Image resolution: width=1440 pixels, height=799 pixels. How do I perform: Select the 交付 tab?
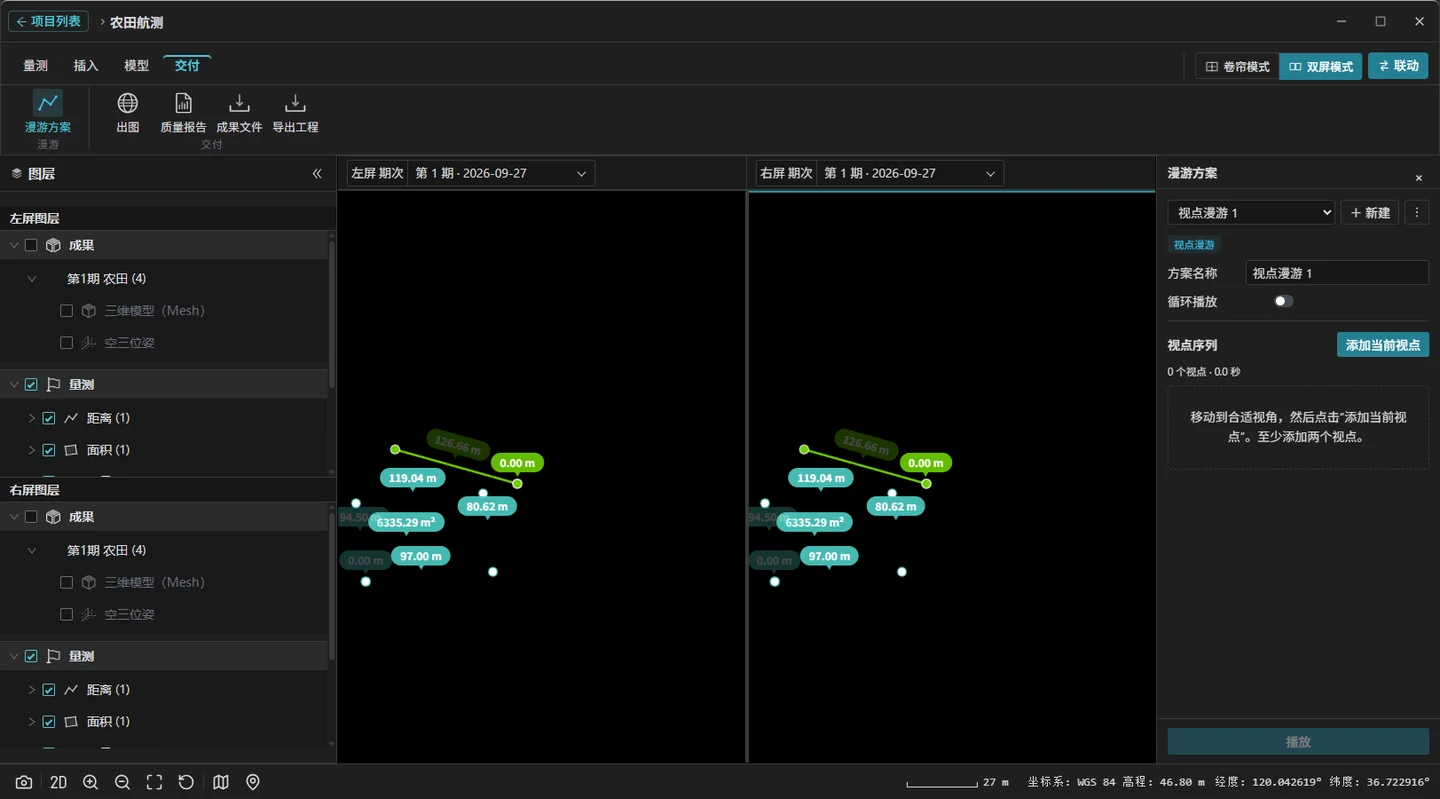coord(187,66)
